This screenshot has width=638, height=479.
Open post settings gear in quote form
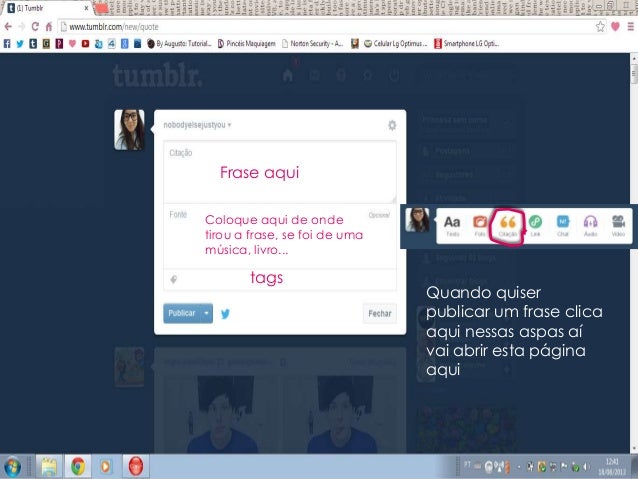[392, 125]
